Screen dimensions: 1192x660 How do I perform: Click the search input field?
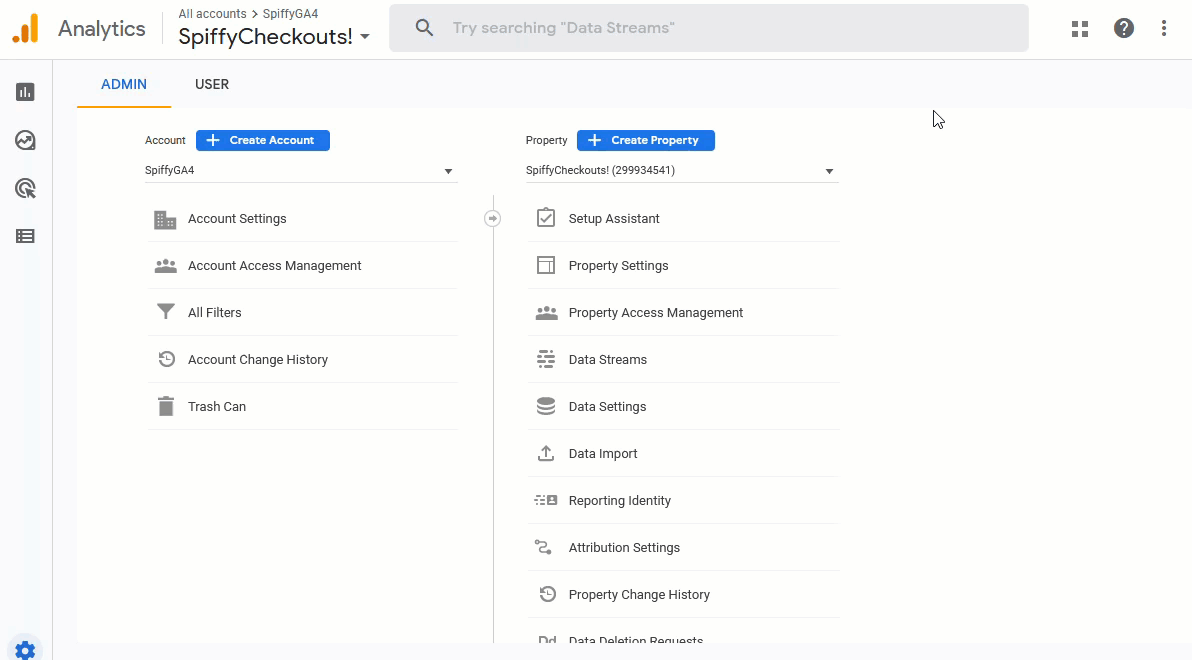pyautogui.click(x=709, y=28)
